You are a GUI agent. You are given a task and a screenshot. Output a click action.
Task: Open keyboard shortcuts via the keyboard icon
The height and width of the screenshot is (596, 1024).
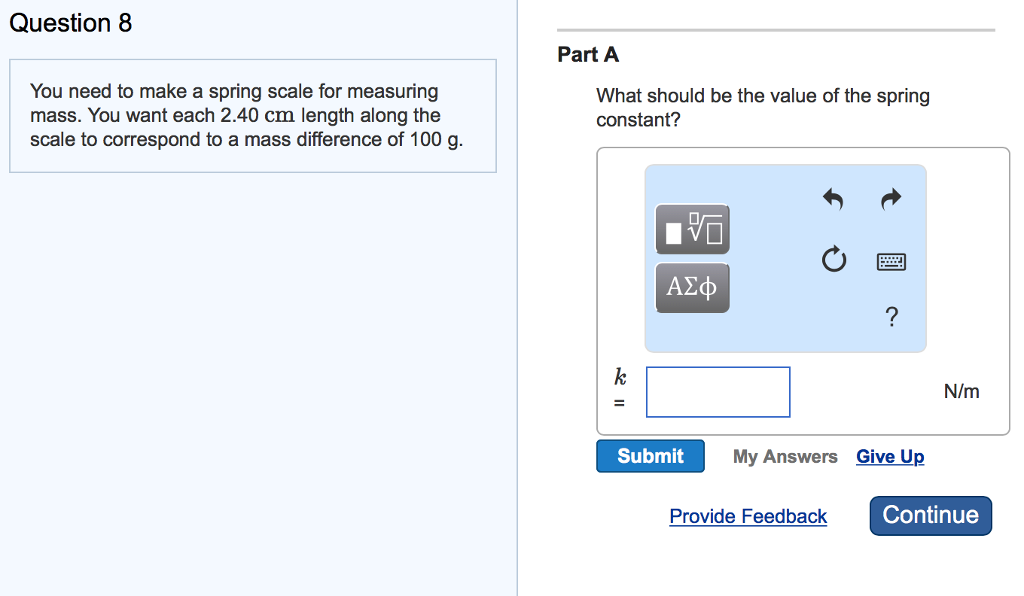click(x=890, y=261)
